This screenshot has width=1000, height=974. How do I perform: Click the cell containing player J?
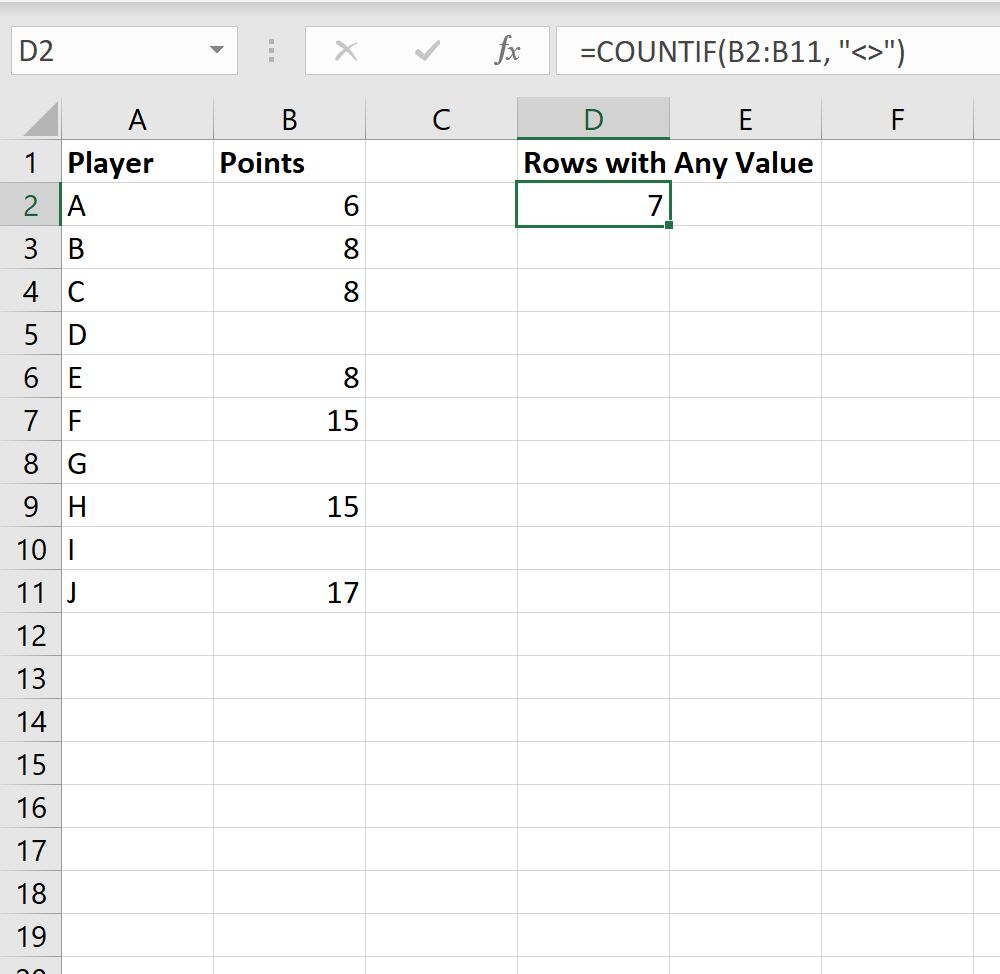137,592
